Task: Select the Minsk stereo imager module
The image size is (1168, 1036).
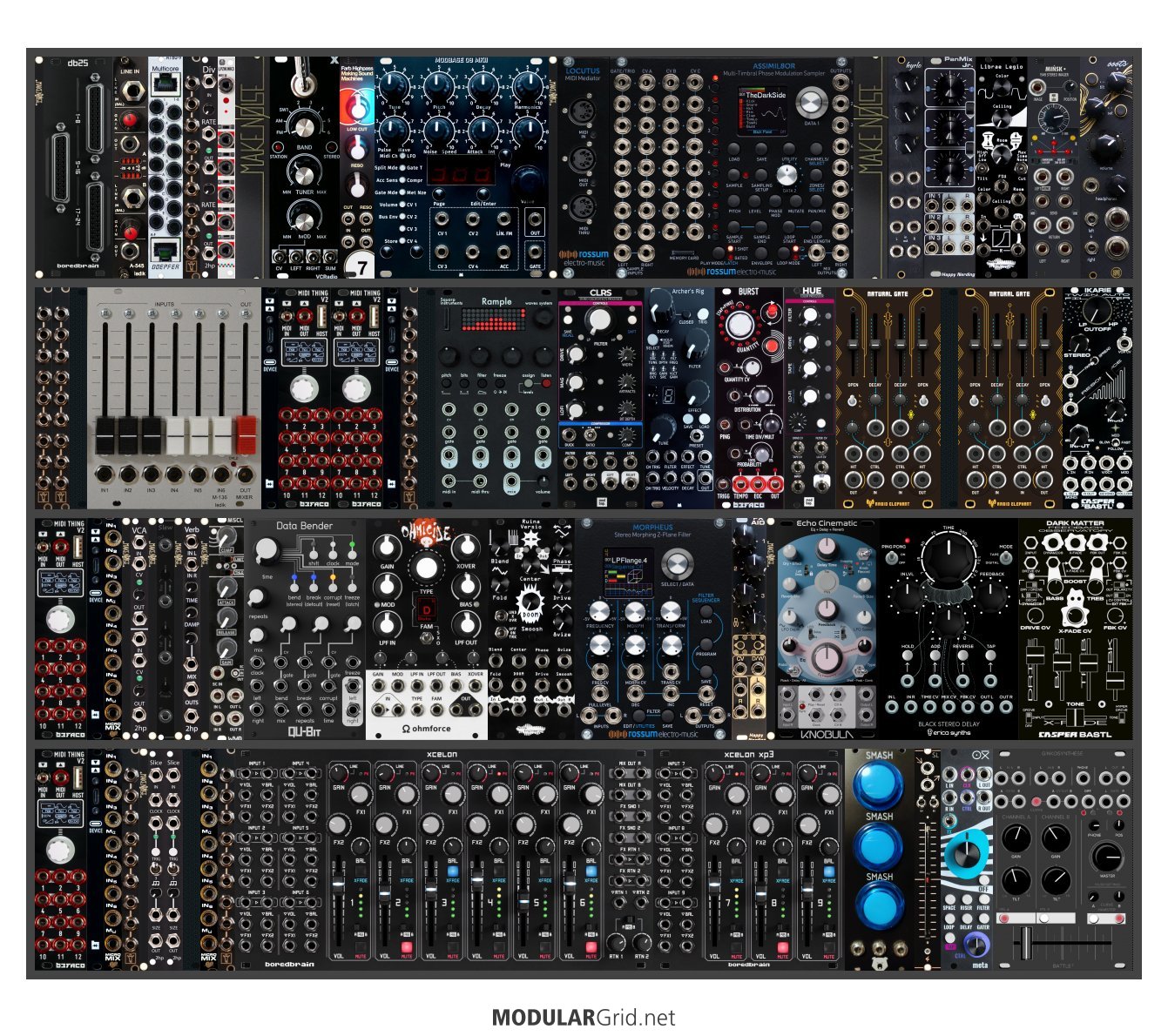Action: click(x=1054, y=166)
